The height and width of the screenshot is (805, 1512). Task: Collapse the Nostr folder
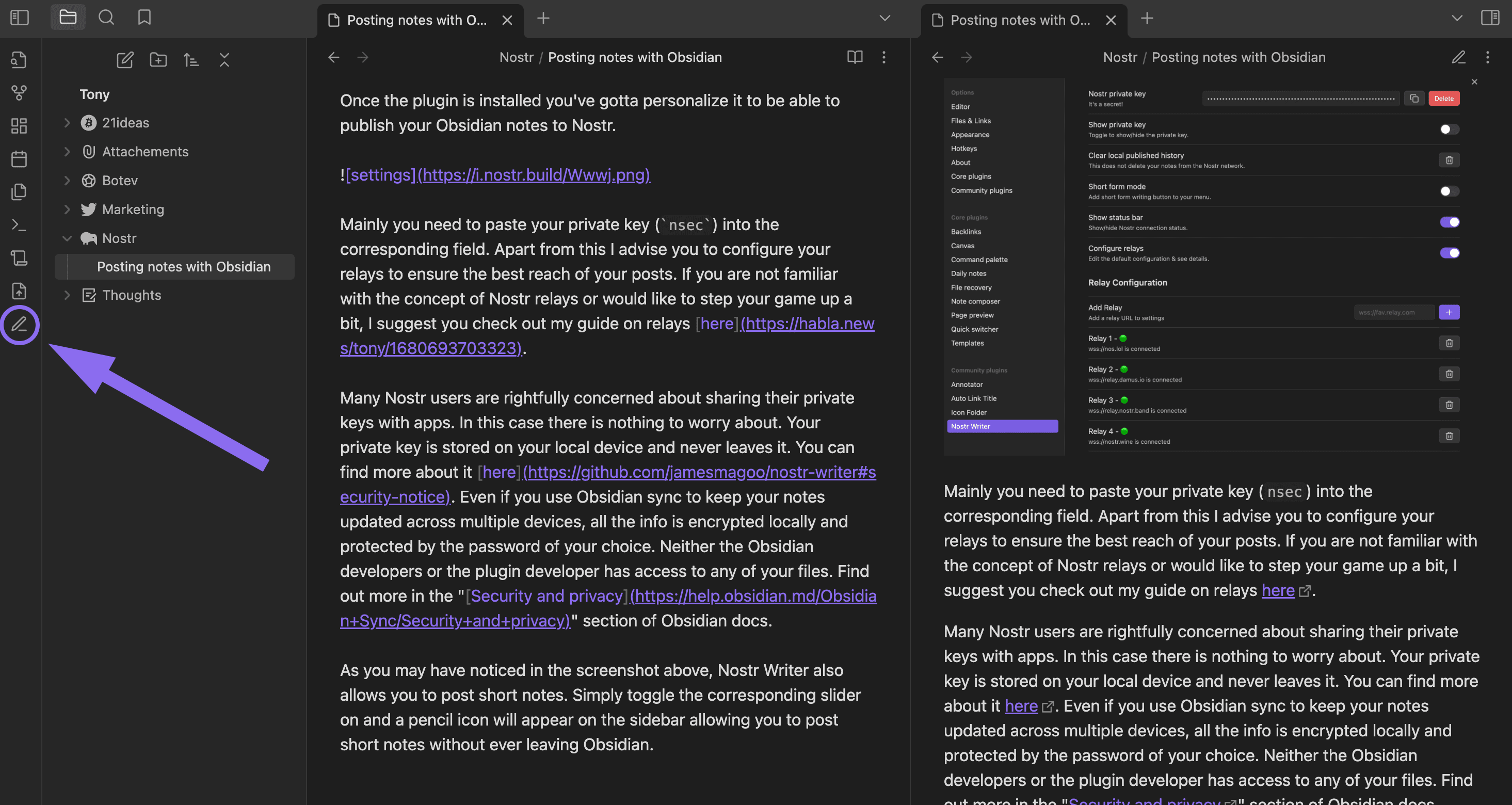67,238
